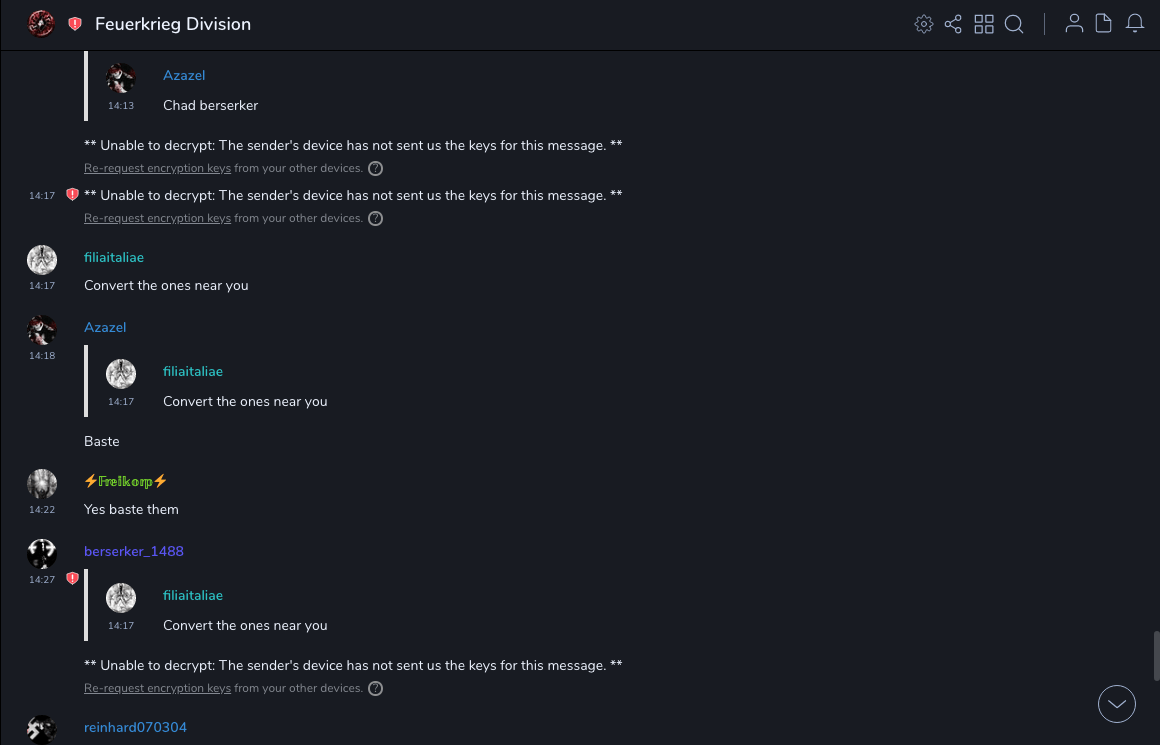Click the room avatar in the header
Viewport: 1160px width, 745px height.
click(41, 24)
